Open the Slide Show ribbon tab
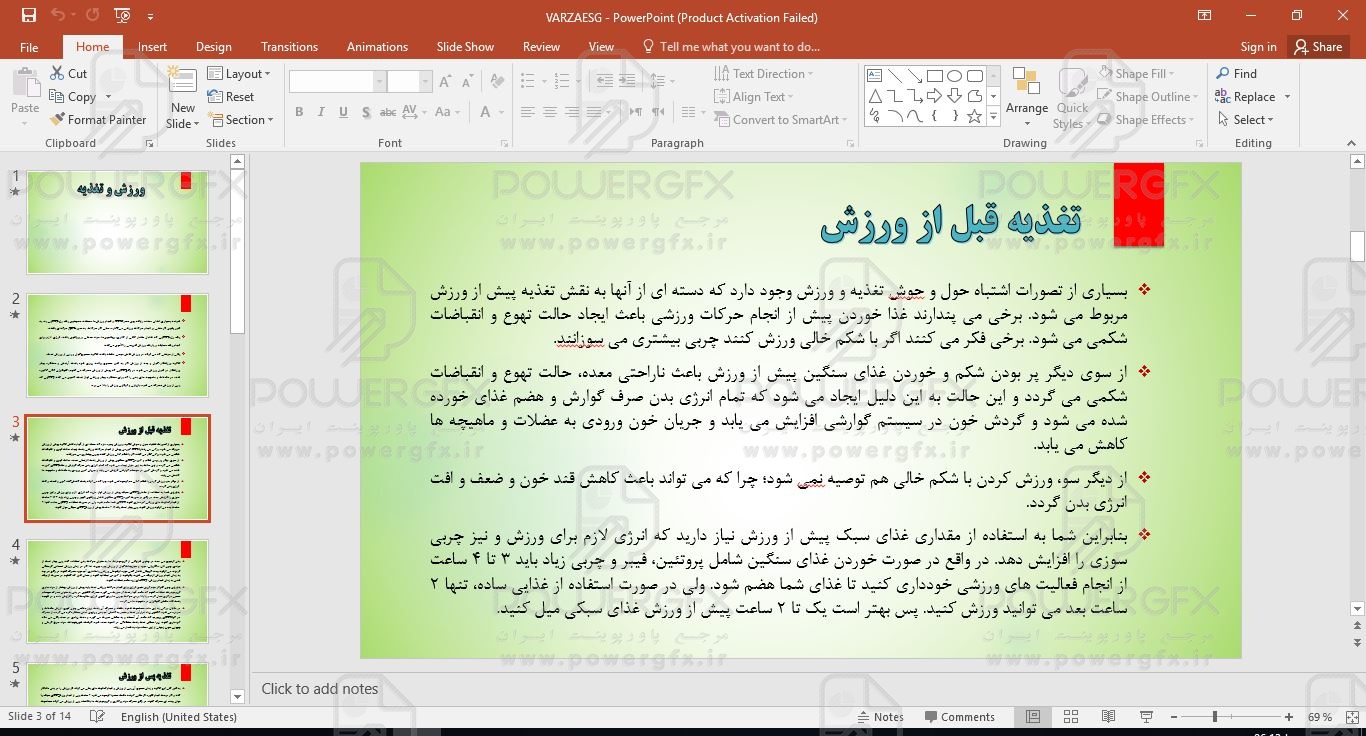This screenshot has height=736, width=1366. pos(465,47)
